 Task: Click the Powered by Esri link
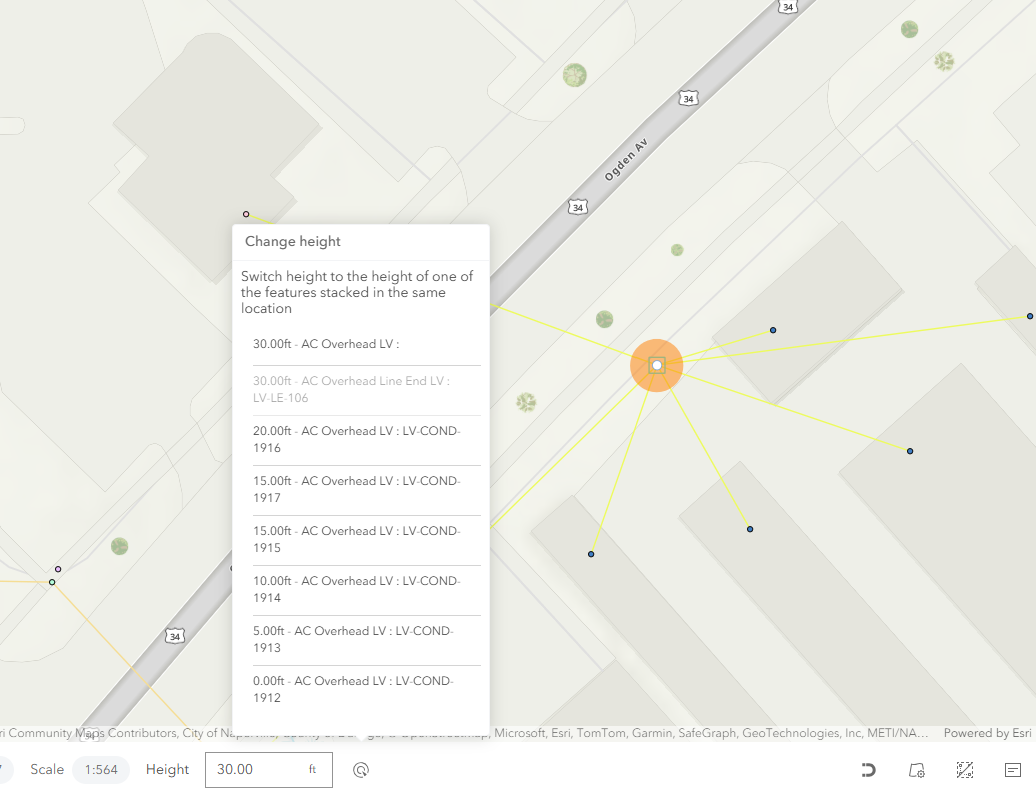(x=987, y=733)
